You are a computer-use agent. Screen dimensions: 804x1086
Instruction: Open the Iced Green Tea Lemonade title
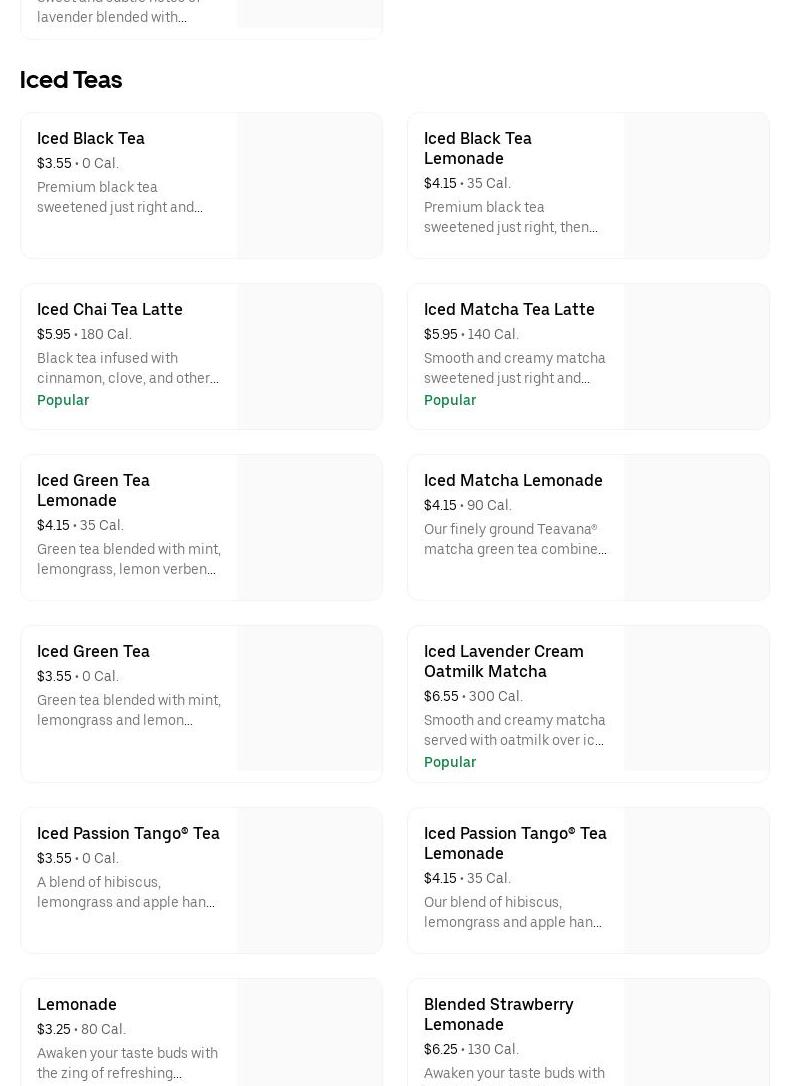click(93, 490)
